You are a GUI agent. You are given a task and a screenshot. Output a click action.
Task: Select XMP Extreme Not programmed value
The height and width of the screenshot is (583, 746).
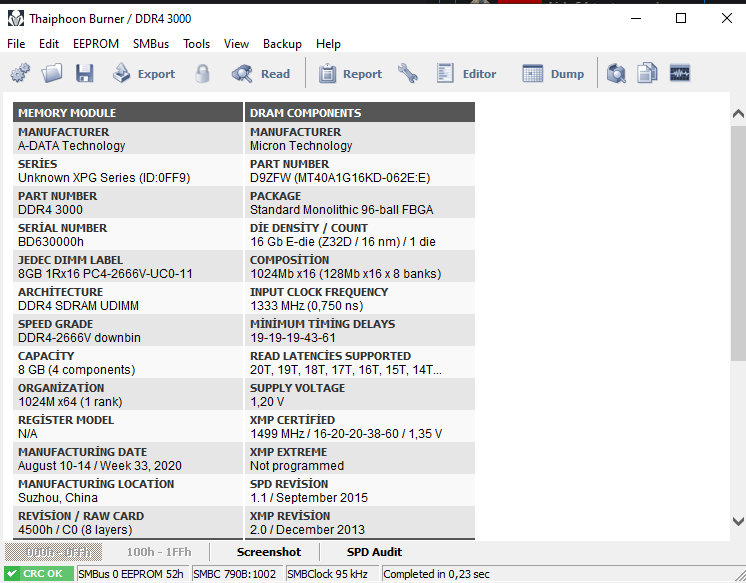297,465
